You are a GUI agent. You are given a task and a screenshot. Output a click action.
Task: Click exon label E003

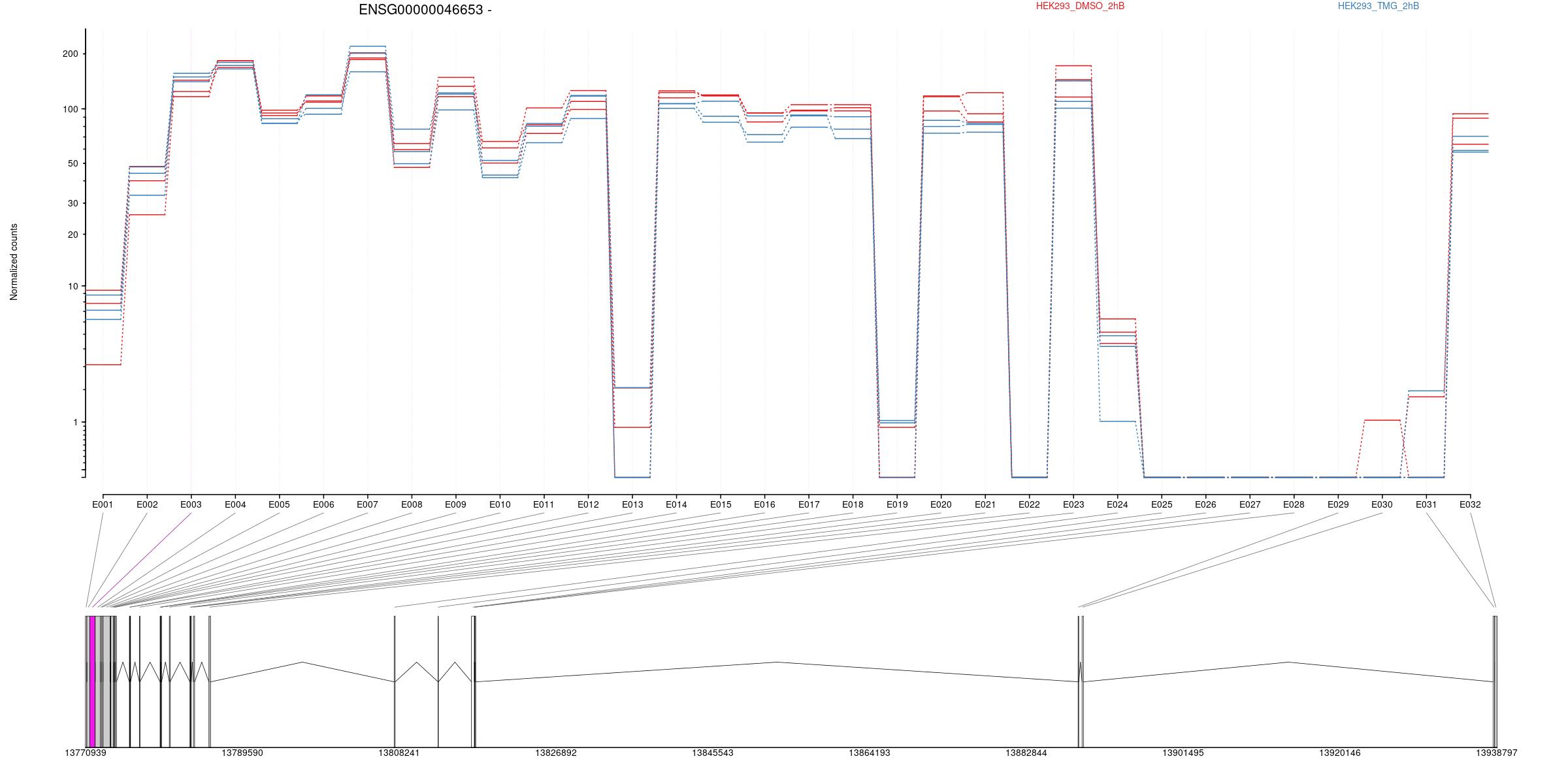tap(191, 504)
